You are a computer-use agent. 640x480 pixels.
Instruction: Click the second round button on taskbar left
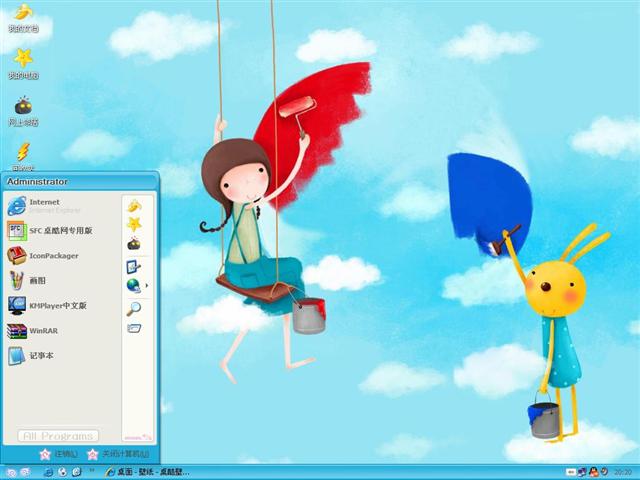25,472
